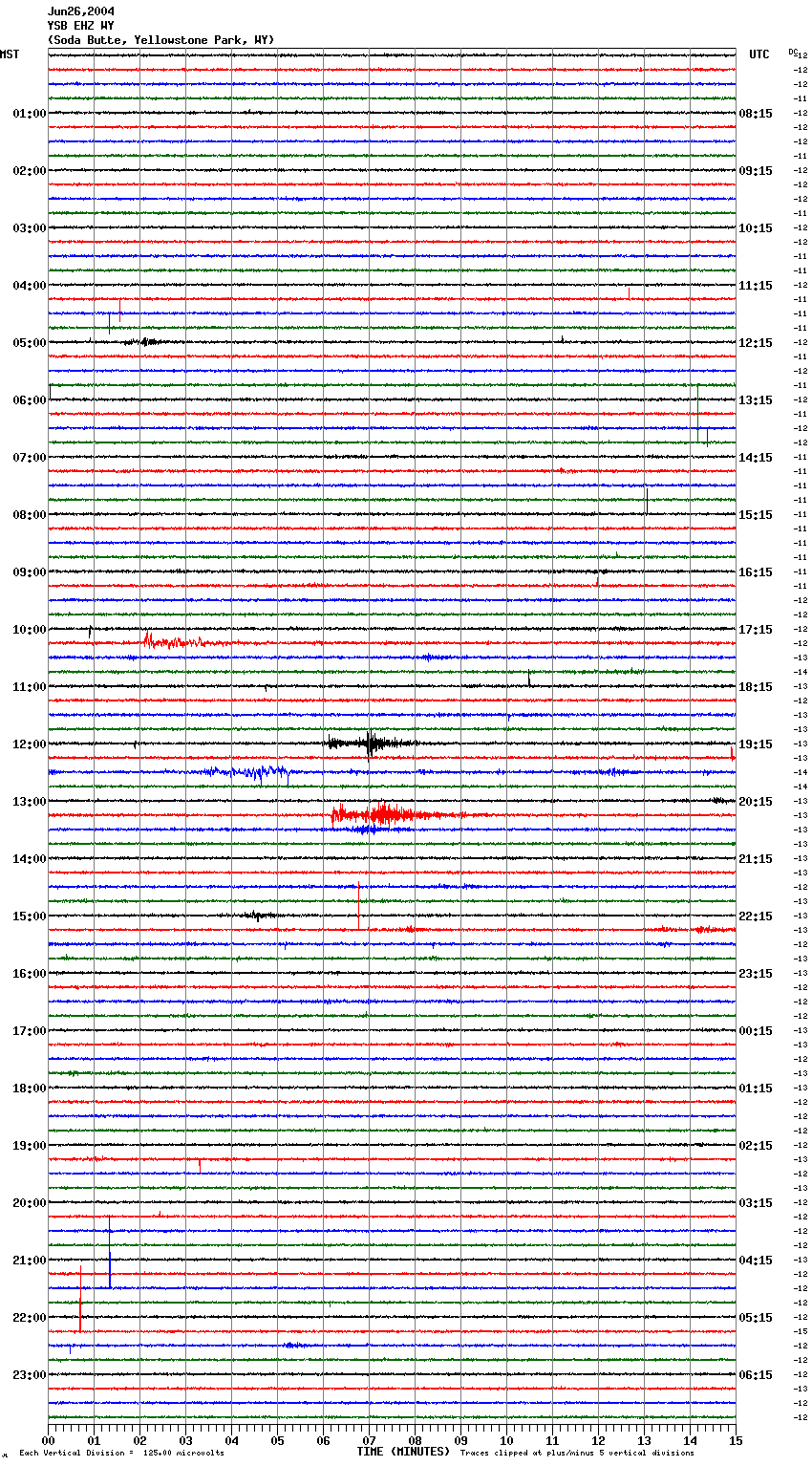The image size is (812, 1466).
Task: Click the 16:15 UTC time label
Action: point(756,572)
